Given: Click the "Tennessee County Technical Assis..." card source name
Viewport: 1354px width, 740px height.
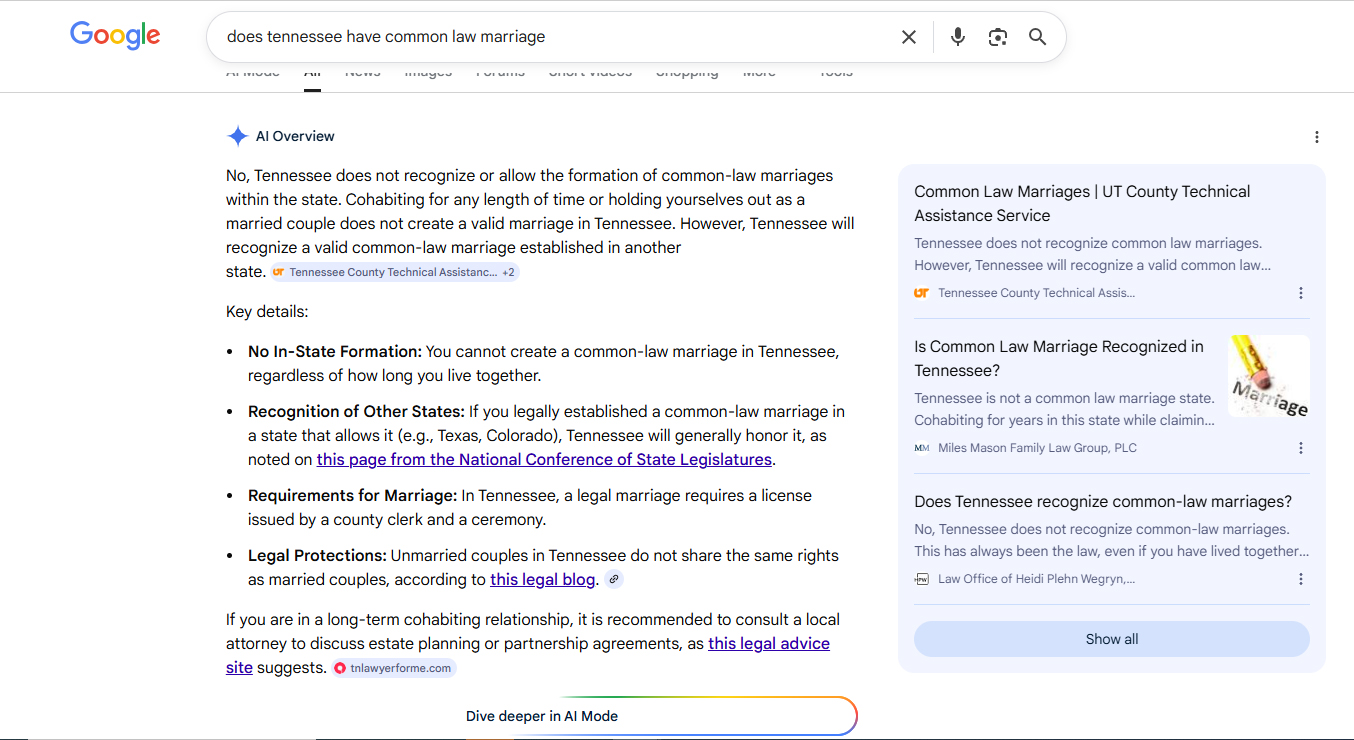Looking at the screenshot, I should pyautogui.click(x=1036, y=293).
